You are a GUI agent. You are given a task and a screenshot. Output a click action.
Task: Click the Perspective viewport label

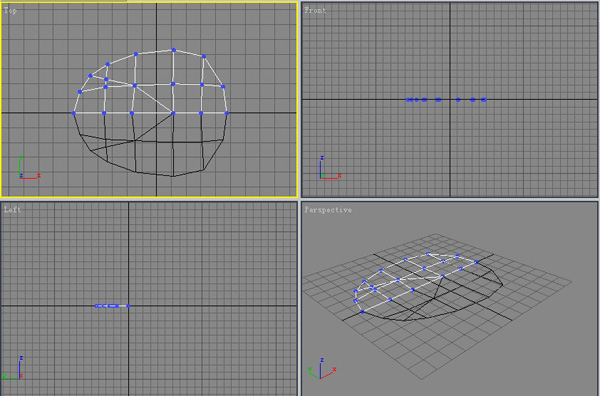(328, 210)
